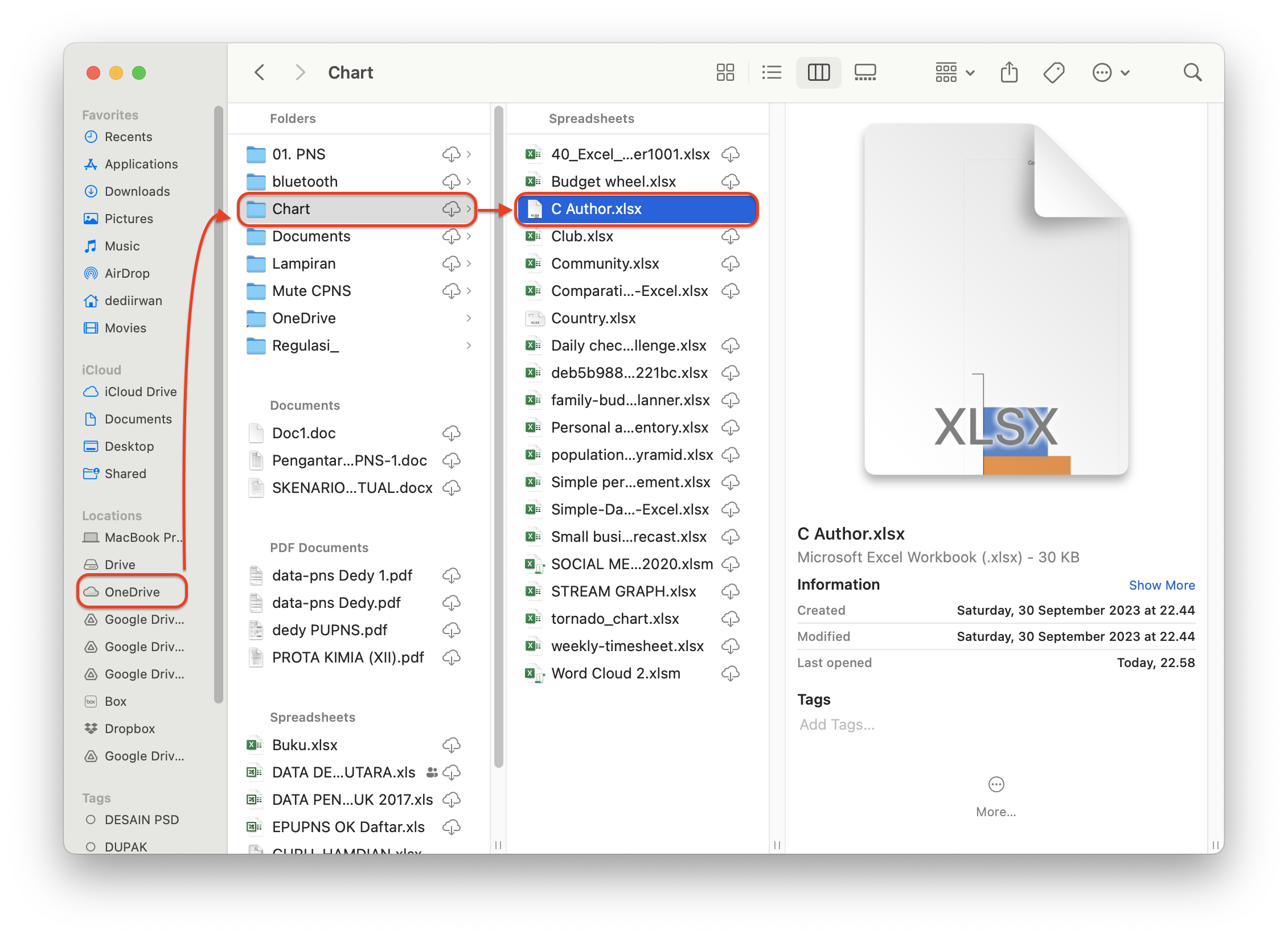Screen dimensions: 1288x938
Task: Go back with the left chevron
Action: click(x=260, y=72)
